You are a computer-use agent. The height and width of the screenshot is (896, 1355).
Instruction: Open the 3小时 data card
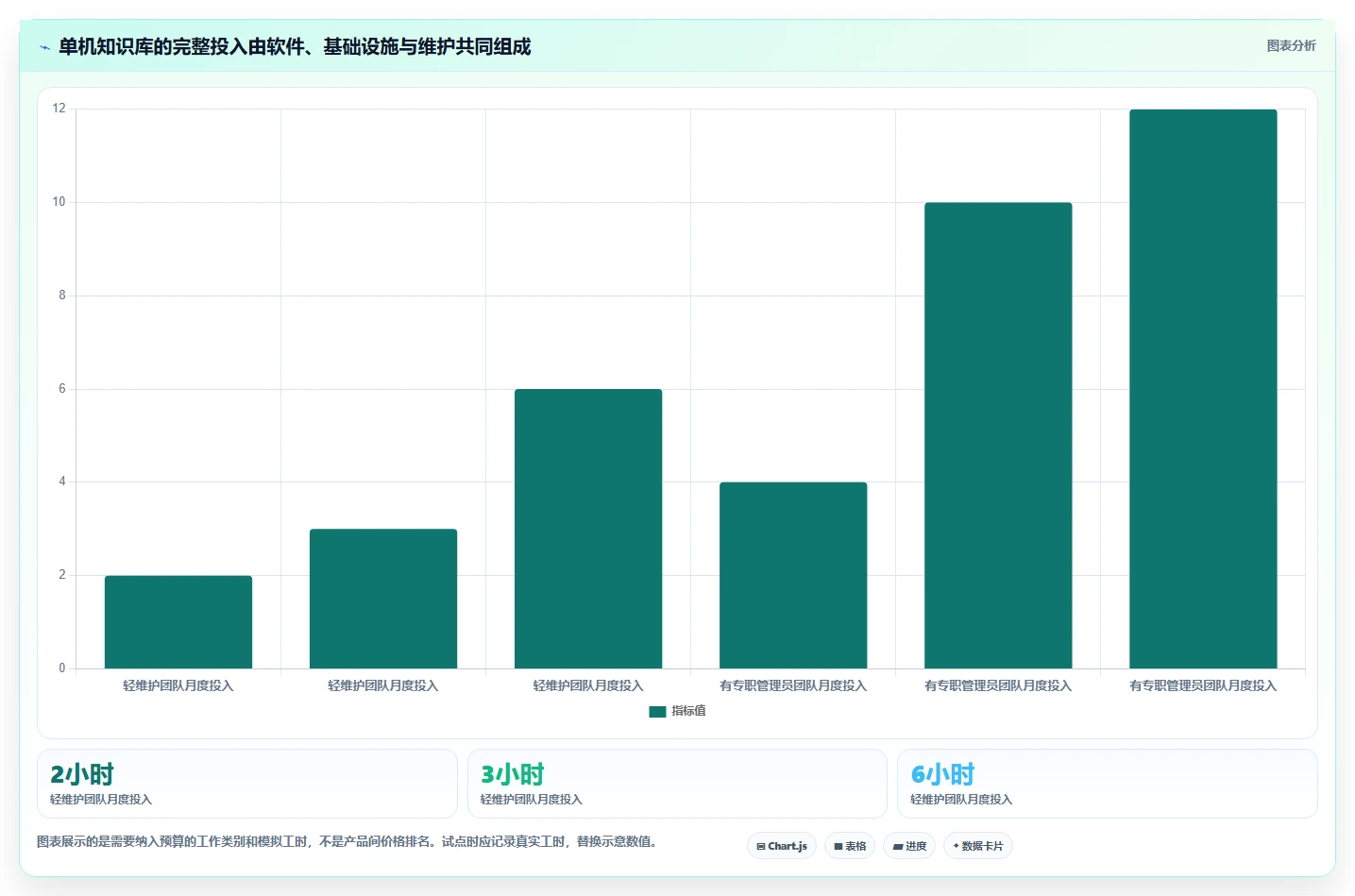pos(677,784)
